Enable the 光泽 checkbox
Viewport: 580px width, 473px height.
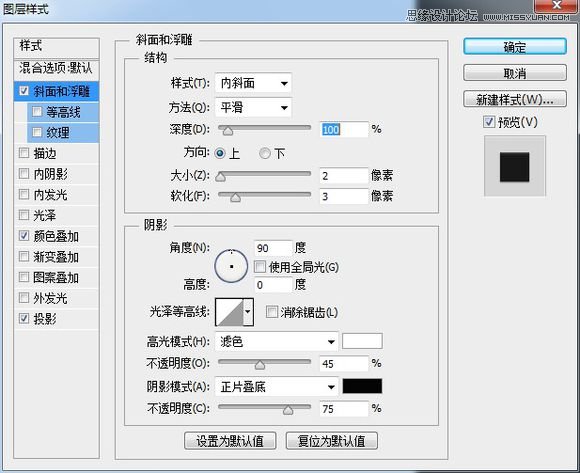24,215
